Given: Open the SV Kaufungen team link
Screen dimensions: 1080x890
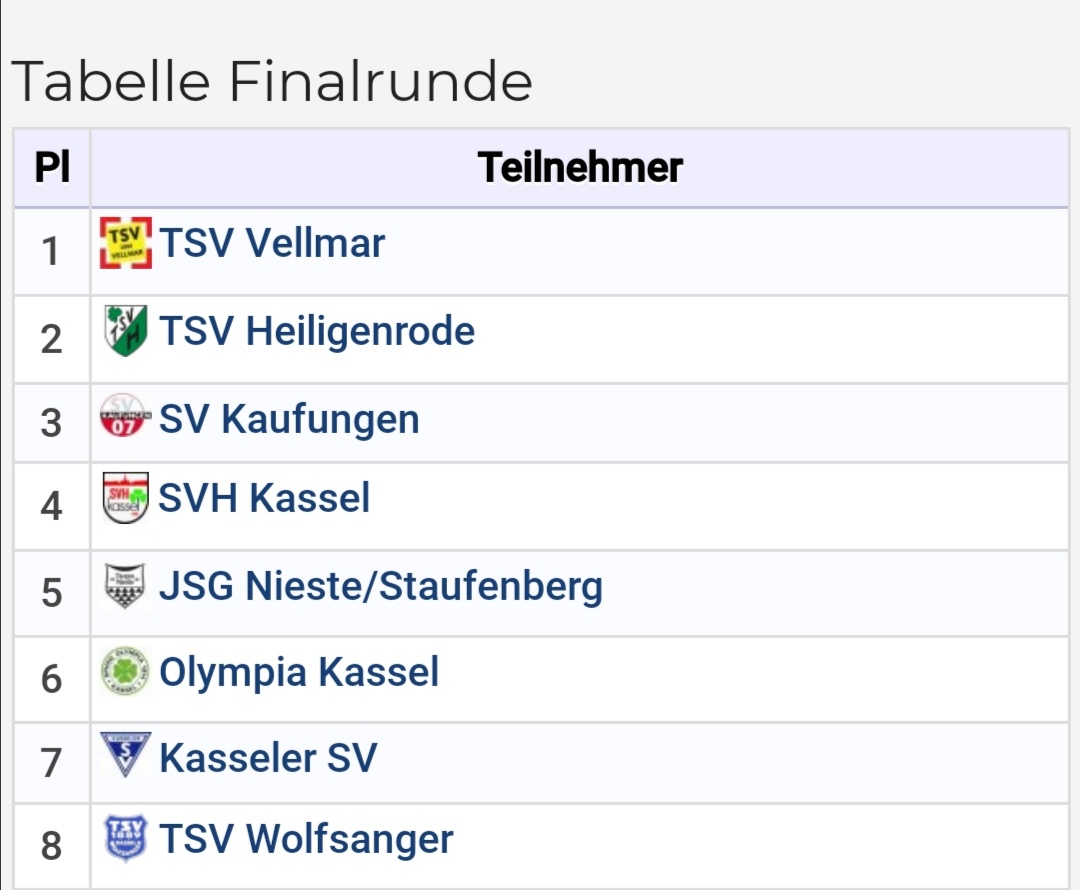Looking at the screenshot, I should coord(289,419).
